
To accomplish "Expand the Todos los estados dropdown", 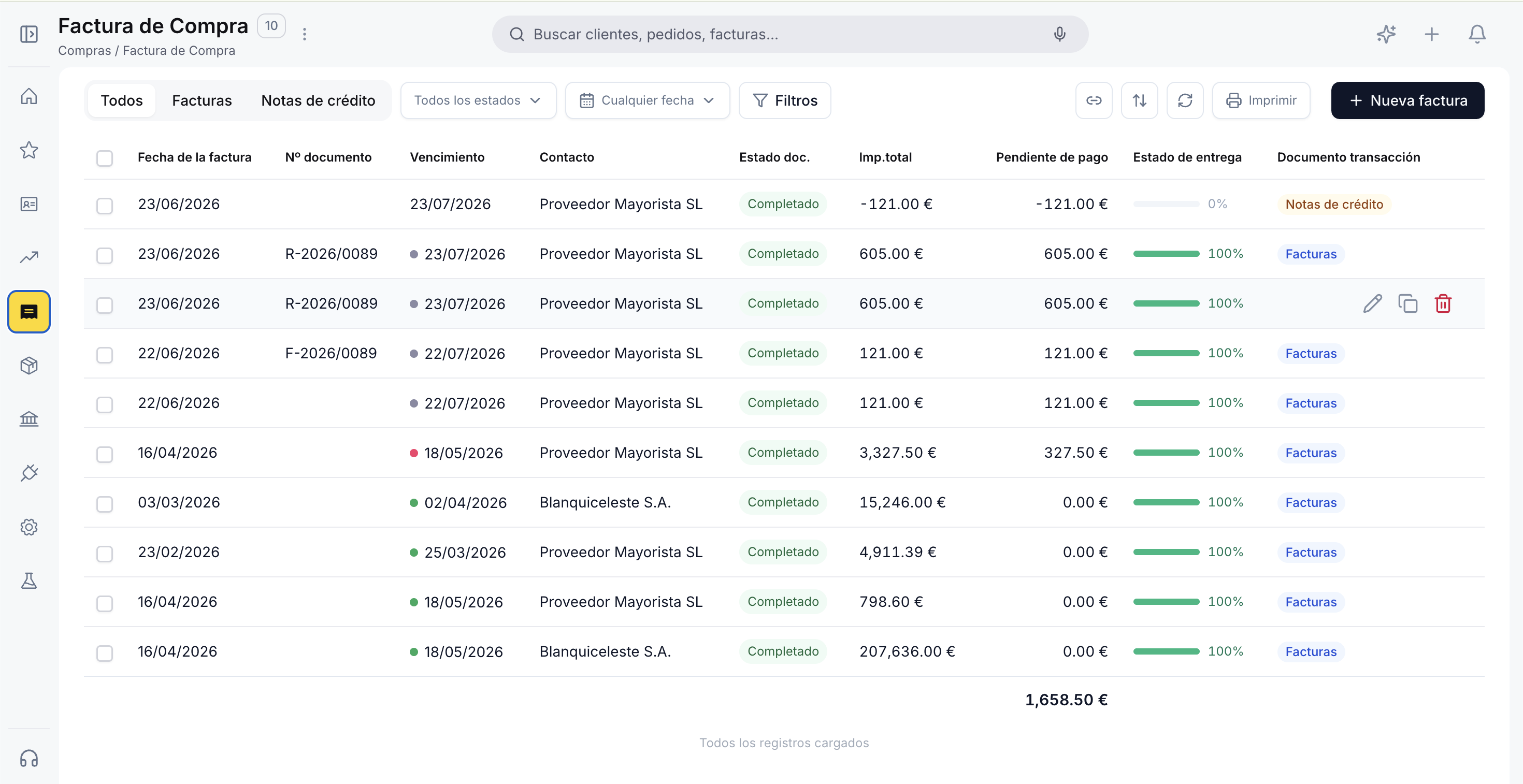I will (478, 100).
